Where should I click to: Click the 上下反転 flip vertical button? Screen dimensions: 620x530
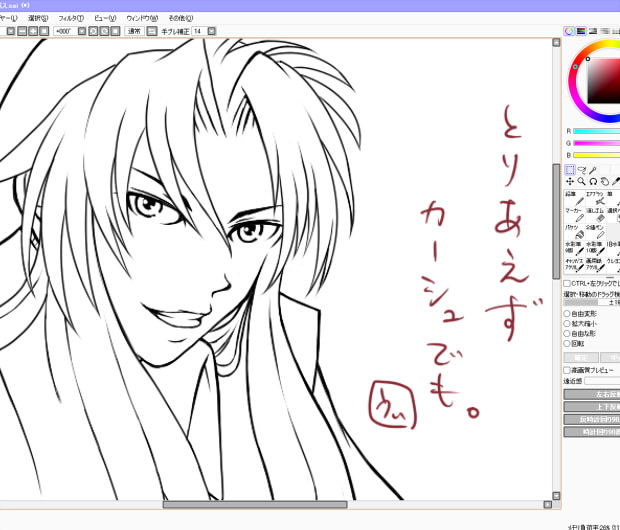click(x=592, y=407)
